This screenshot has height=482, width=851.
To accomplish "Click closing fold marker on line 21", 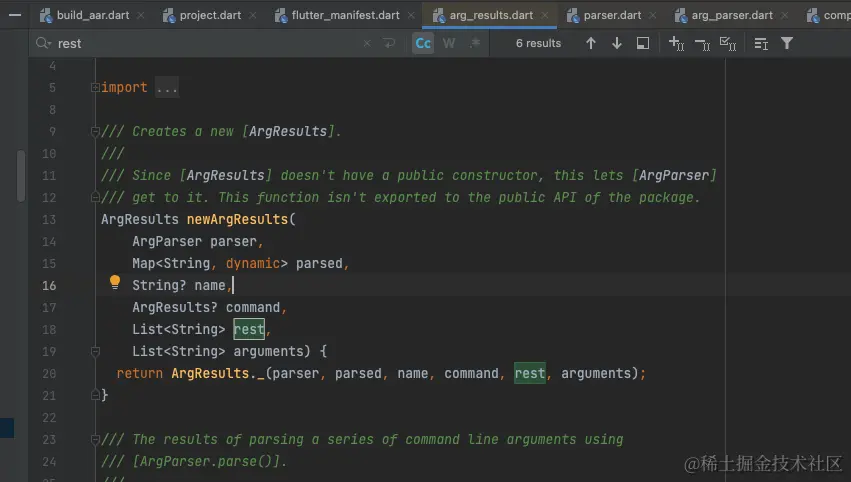I will click(x=95, y=395).
